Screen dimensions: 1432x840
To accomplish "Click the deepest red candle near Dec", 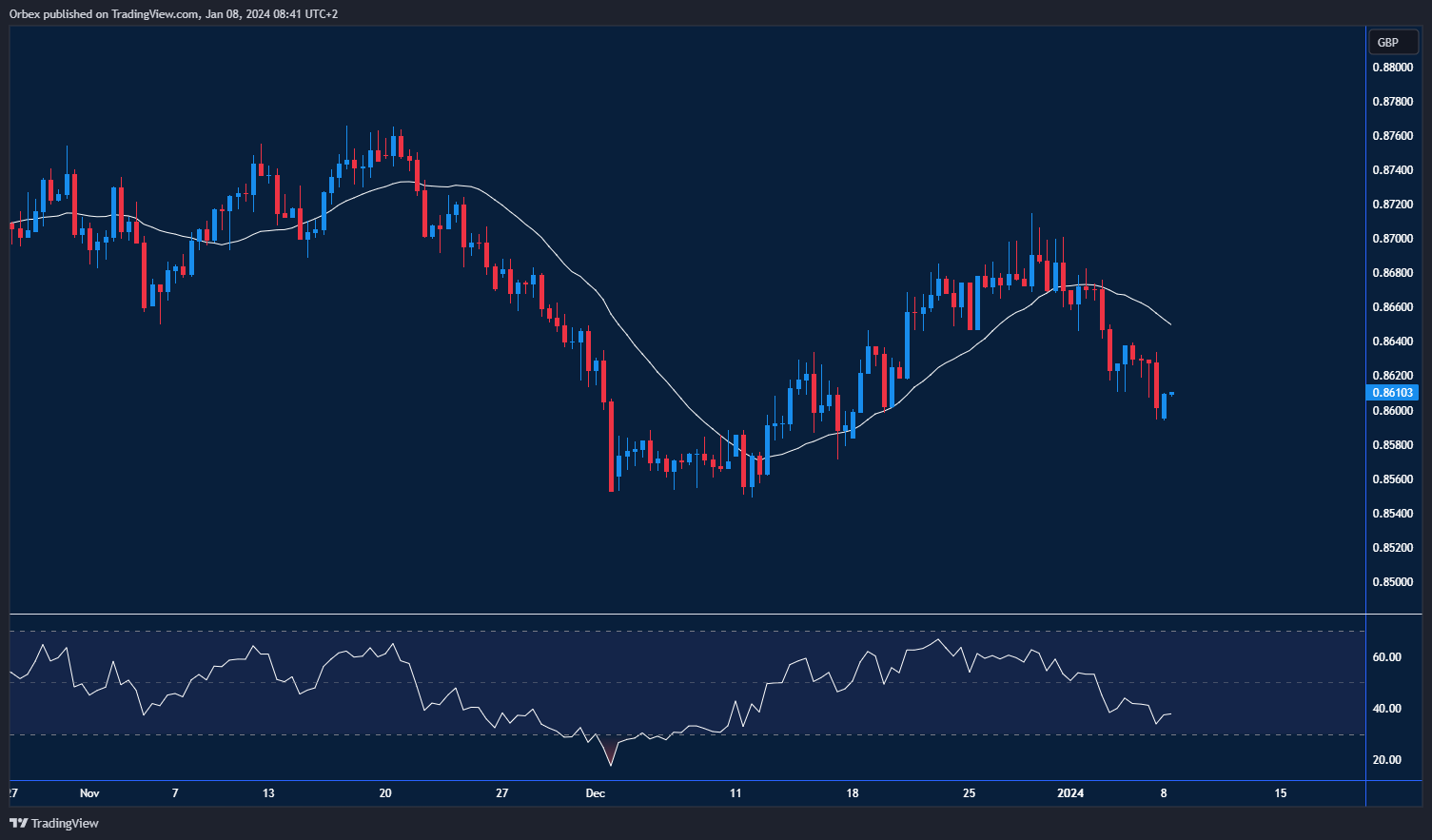I will tap(612, 447).
